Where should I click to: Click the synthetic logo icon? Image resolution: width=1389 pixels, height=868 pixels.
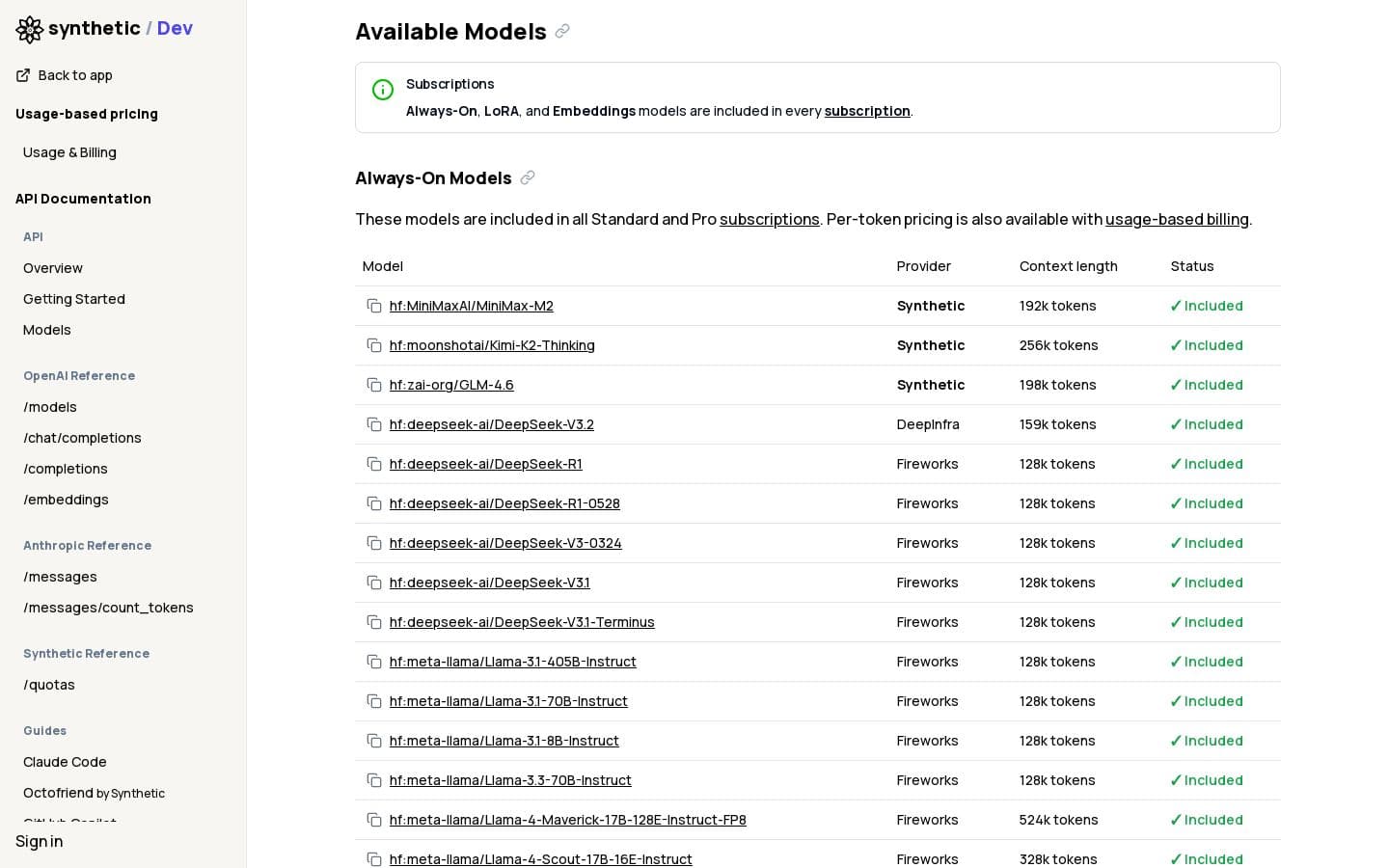(x=30, y=29)
